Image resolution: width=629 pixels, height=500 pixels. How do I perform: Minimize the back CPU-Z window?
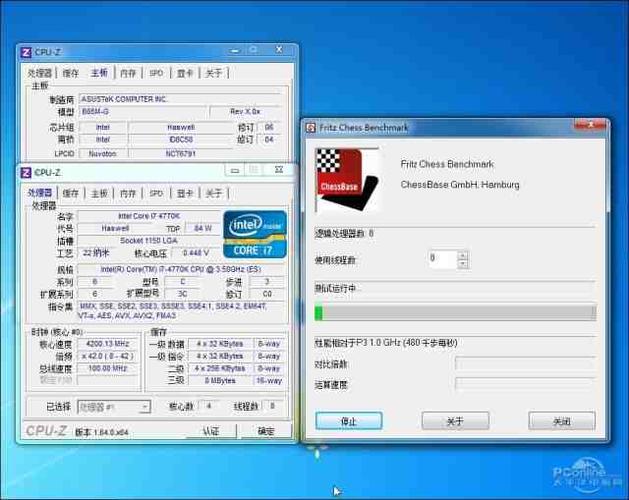(x=235, y=51)
